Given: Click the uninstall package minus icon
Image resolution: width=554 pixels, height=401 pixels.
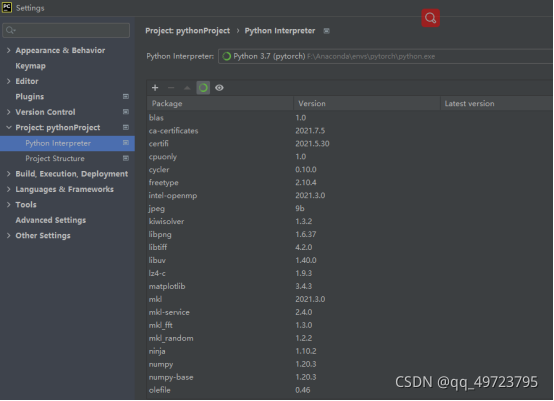Looking at the screenshot, I should pyautogui.click(x=171, y=88).
